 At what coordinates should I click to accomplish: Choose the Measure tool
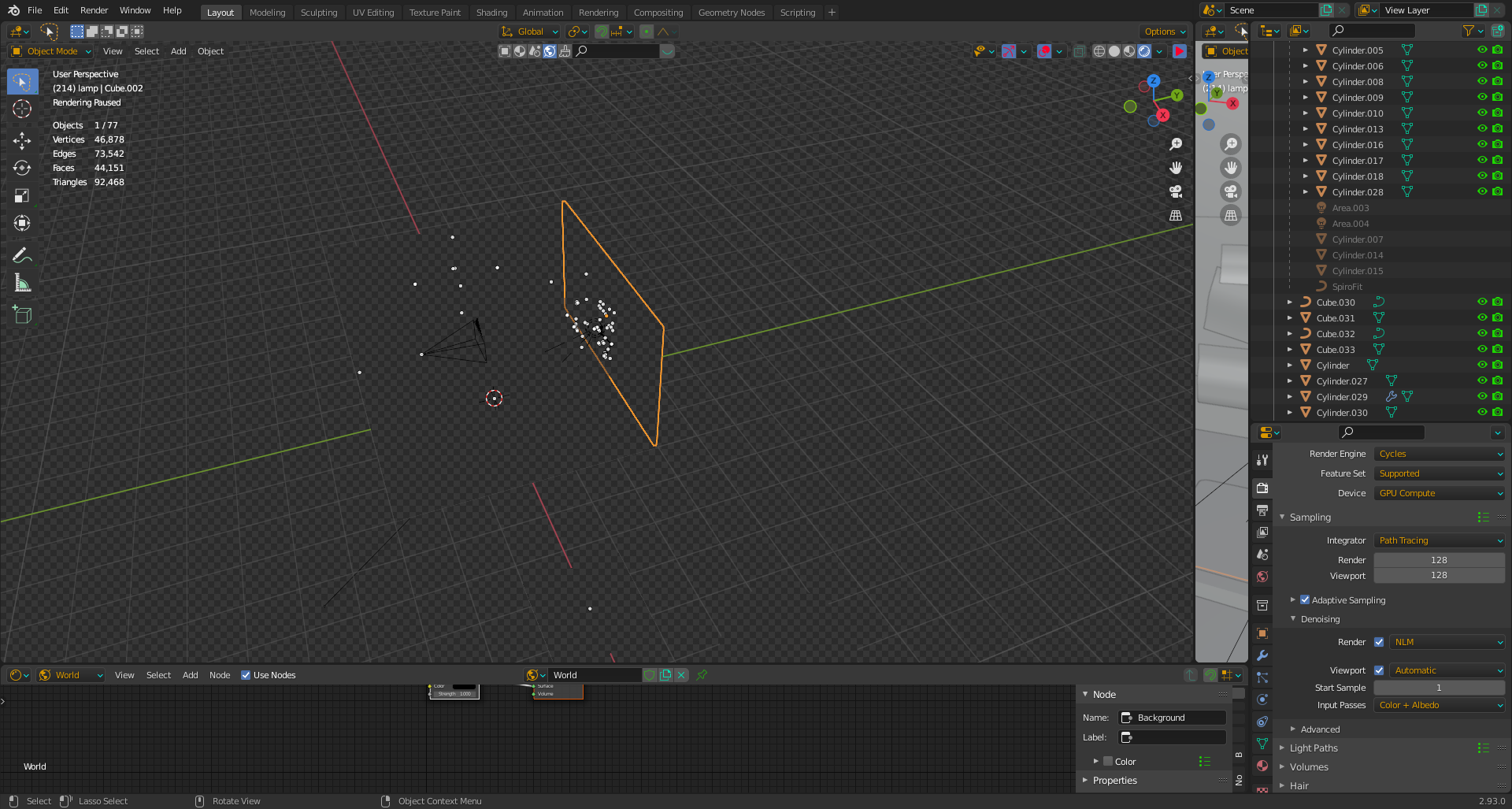22,283
